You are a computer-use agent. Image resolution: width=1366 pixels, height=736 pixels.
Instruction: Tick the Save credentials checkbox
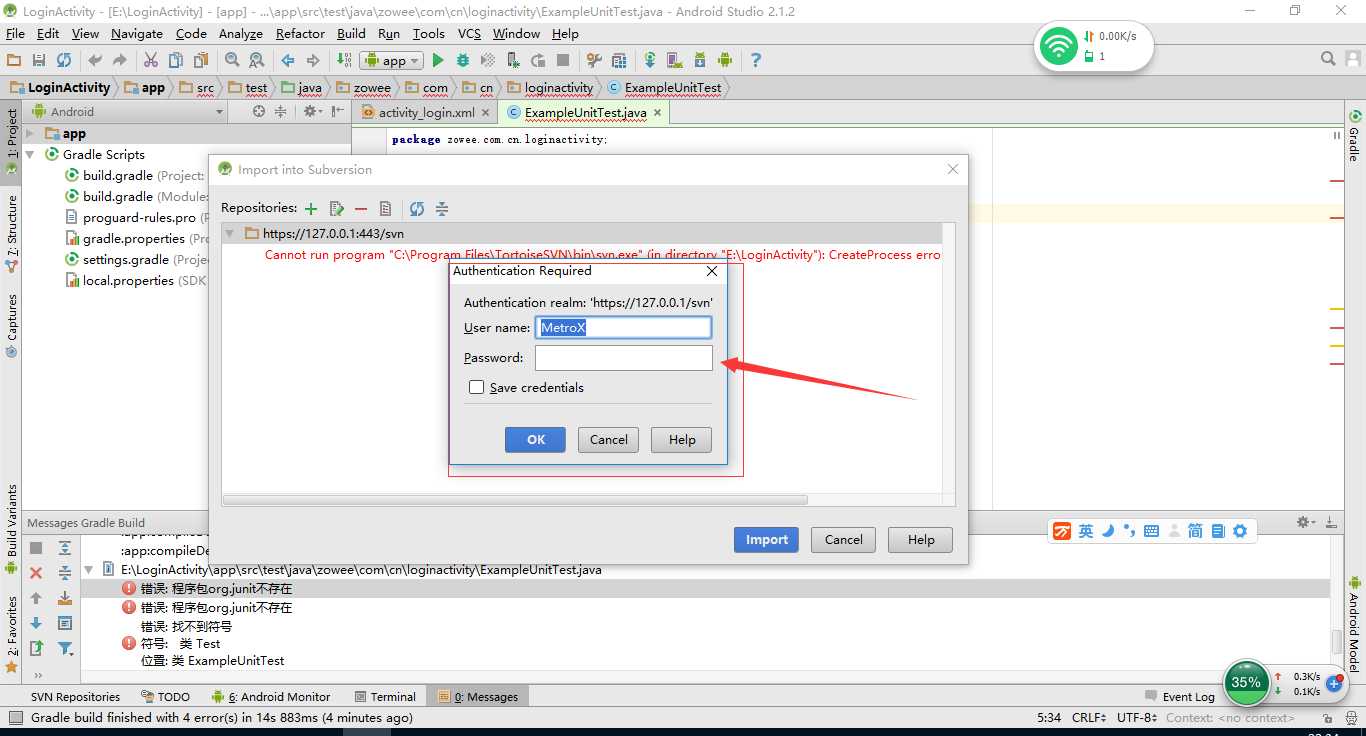point(477,387)
